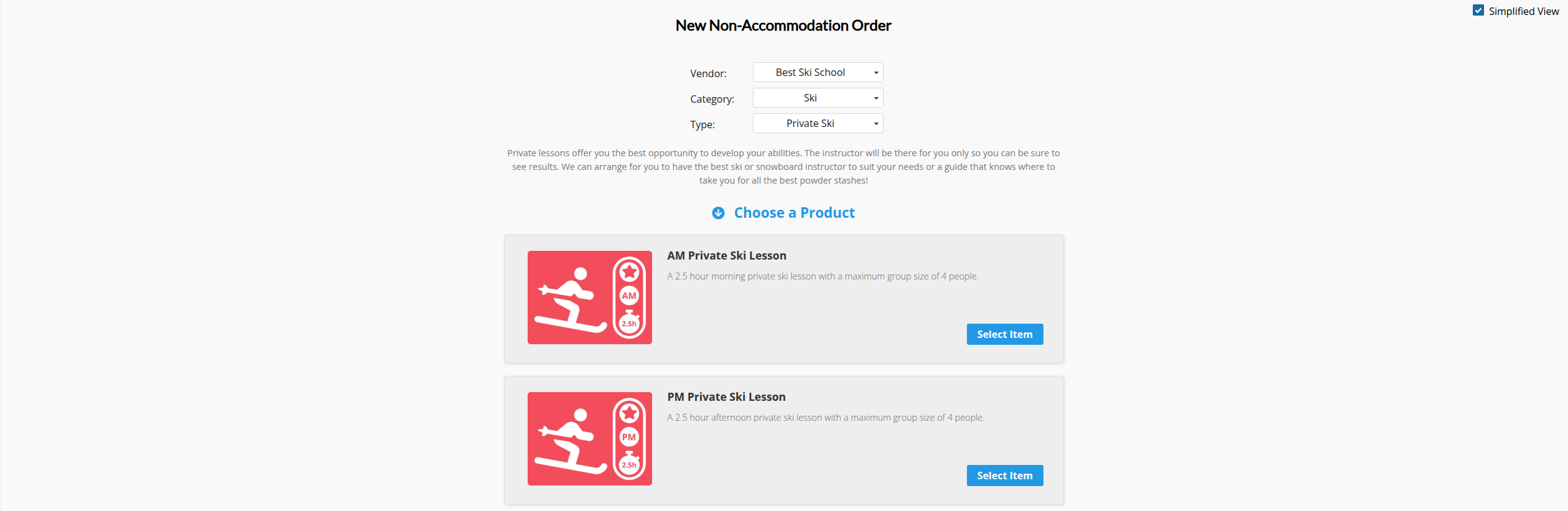
Task: Click the blue down-arrow icon beside Choose a Product
Action: pos(718,213)
